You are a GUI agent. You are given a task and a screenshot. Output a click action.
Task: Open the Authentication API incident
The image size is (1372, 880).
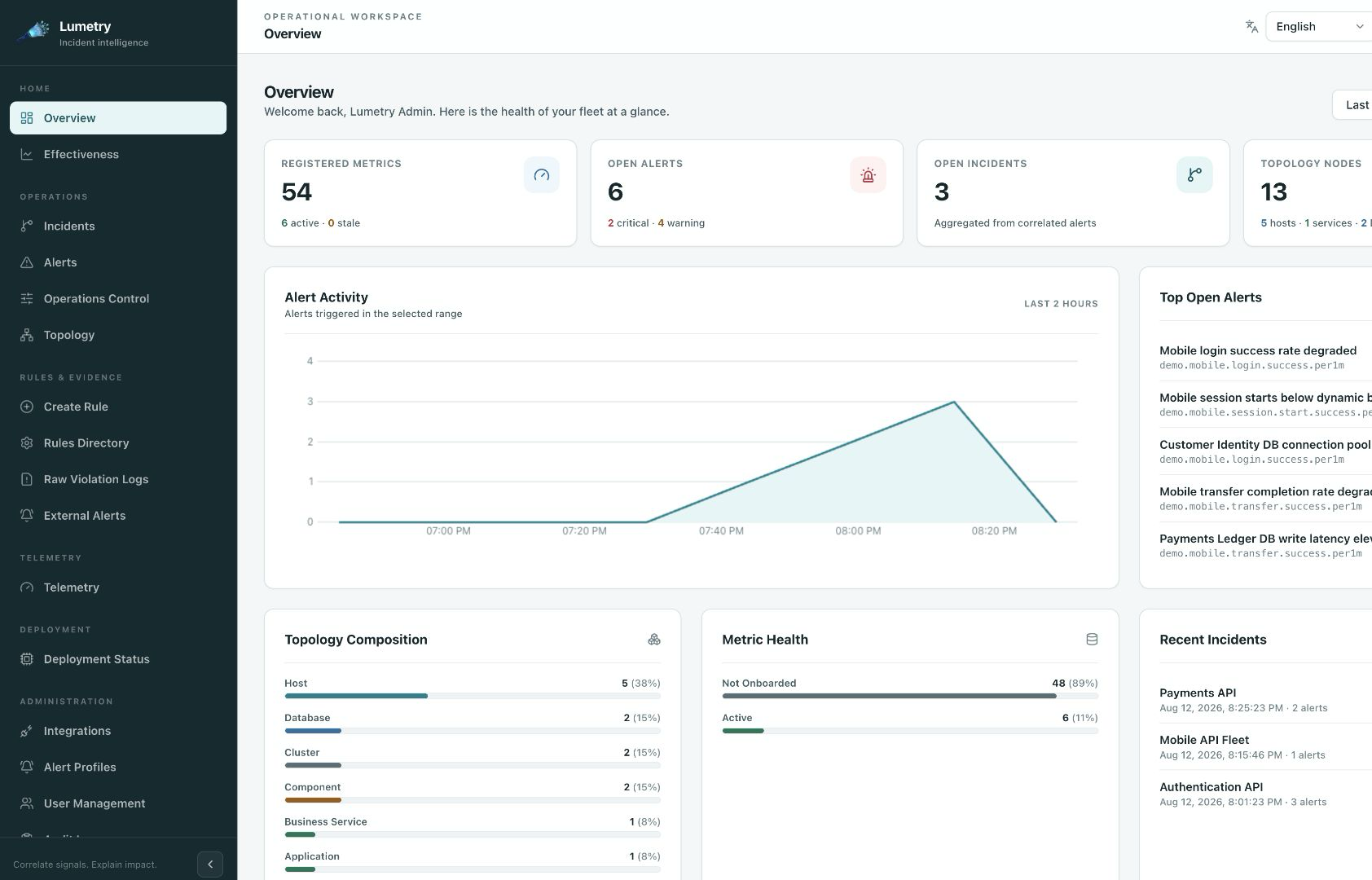coord(1265,794)
